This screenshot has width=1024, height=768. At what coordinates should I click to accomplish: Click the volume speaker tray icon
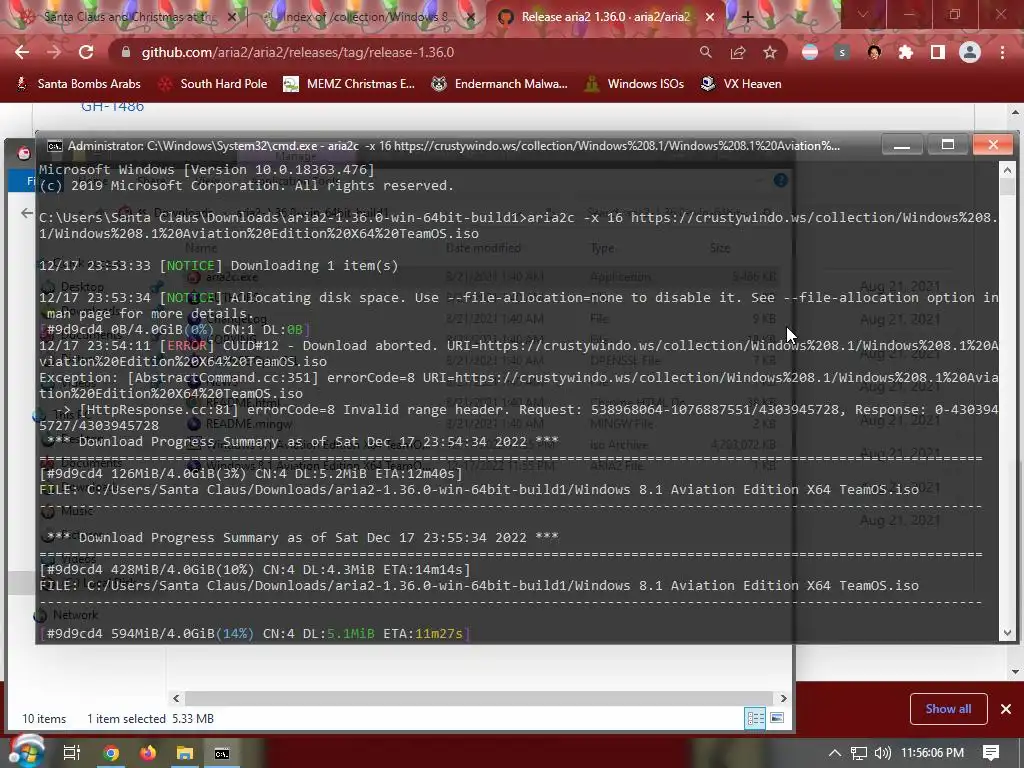pyautogui.click(x=882, y=753)
